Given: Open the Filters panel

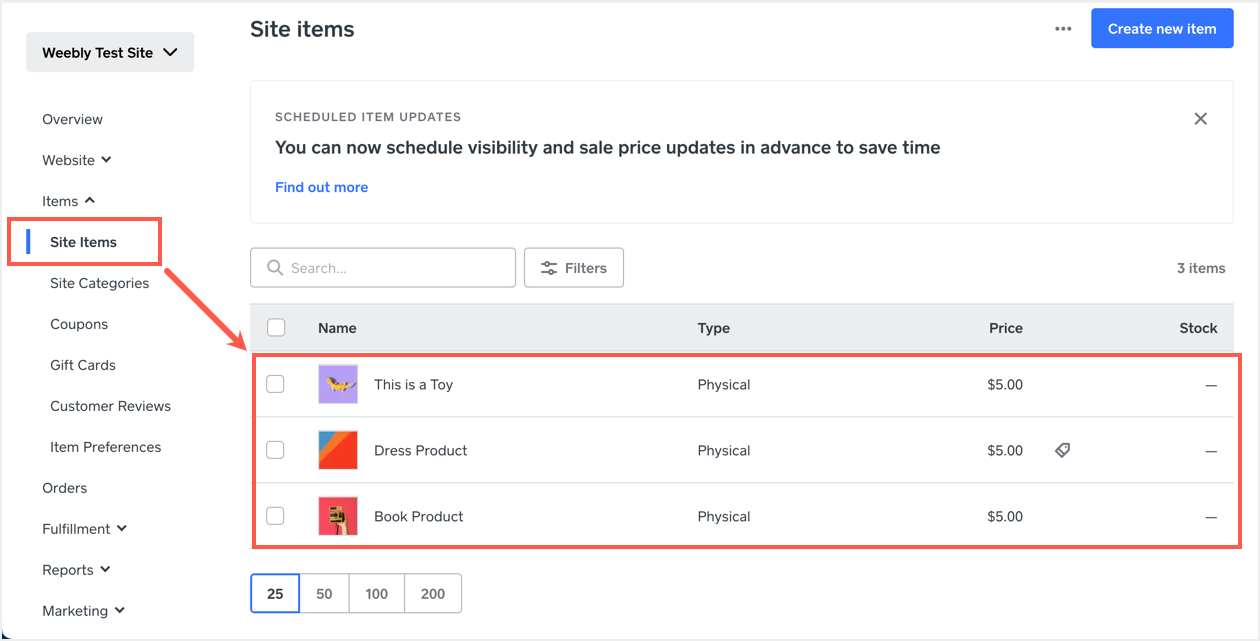Looking at the screenshot, I should coord(574,268).
